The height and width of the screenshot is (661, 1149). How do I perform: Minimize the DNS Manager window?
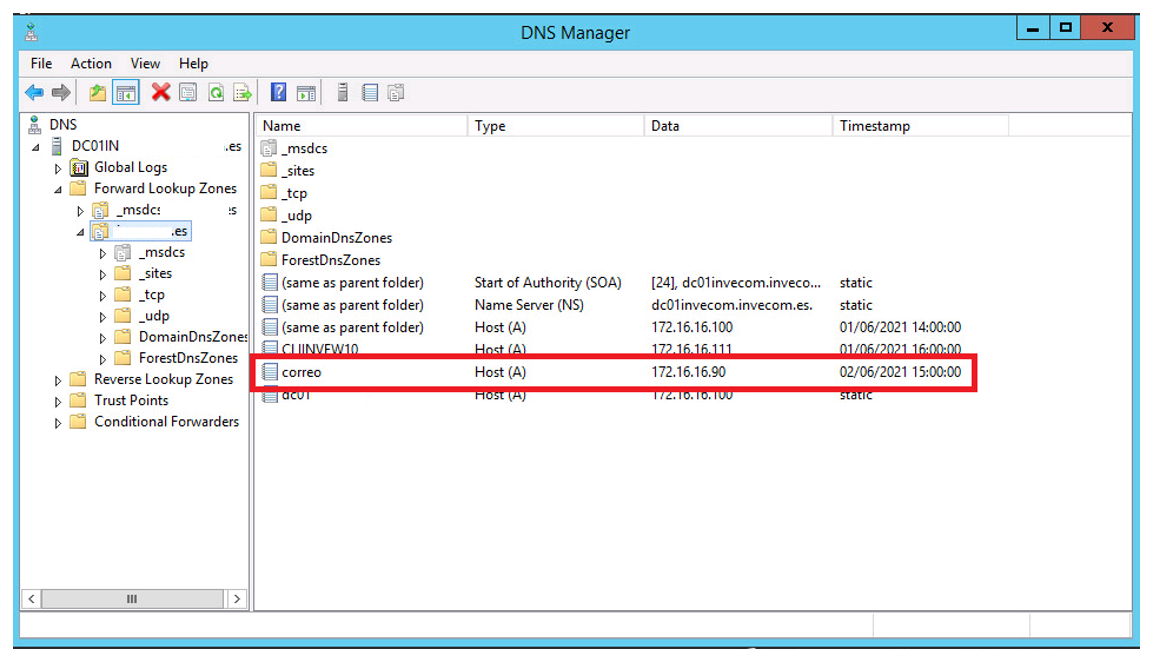click(x=1032, y=29)
